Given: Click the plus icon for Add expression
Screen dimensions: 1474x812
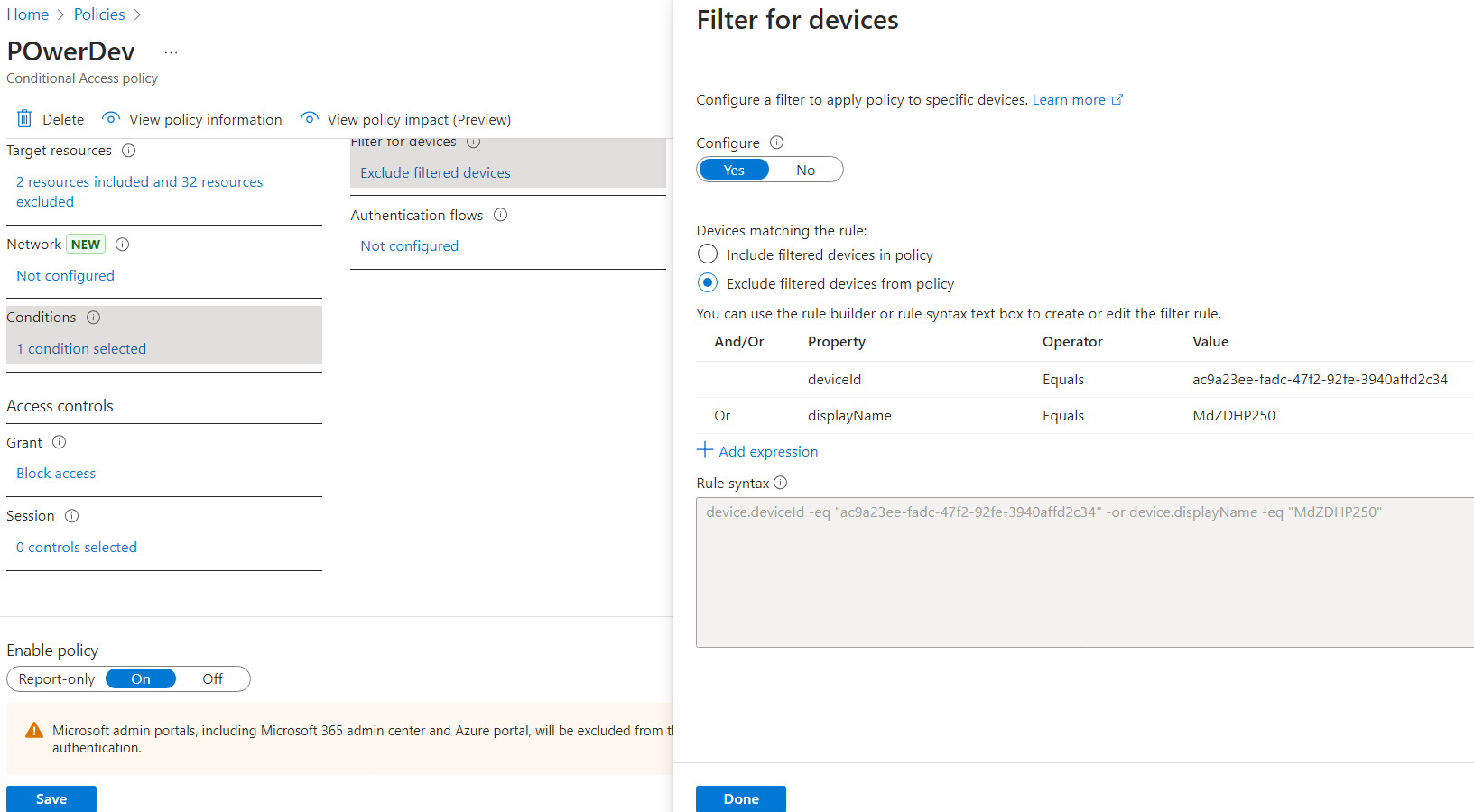Looking at the screenshot, I should 705,450.
